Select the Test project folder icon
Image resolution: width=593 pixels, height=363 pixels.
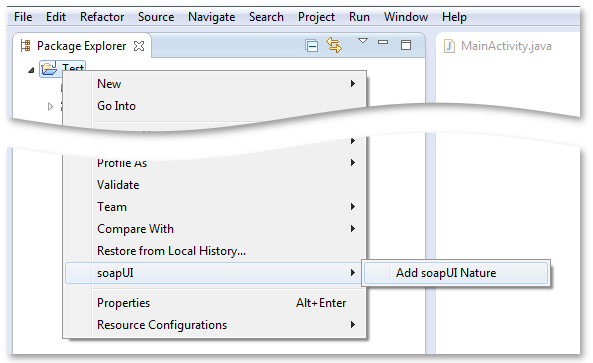(x=50, y=68)
